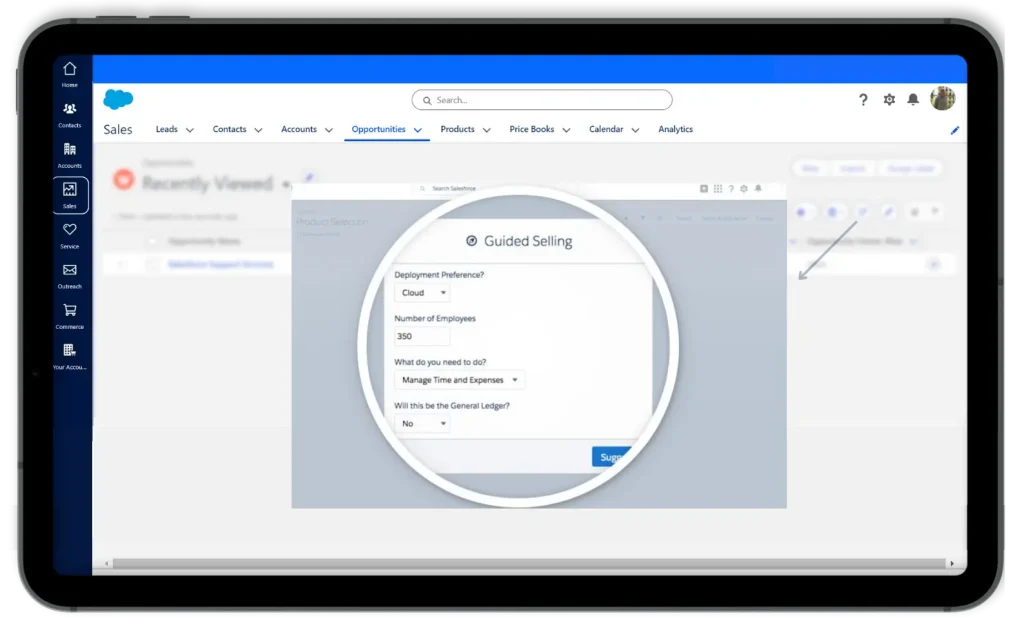The width and height of the screenshot is (1024, 632).
Task: Open the Price Books tab
Action: [x=532, y=129]
